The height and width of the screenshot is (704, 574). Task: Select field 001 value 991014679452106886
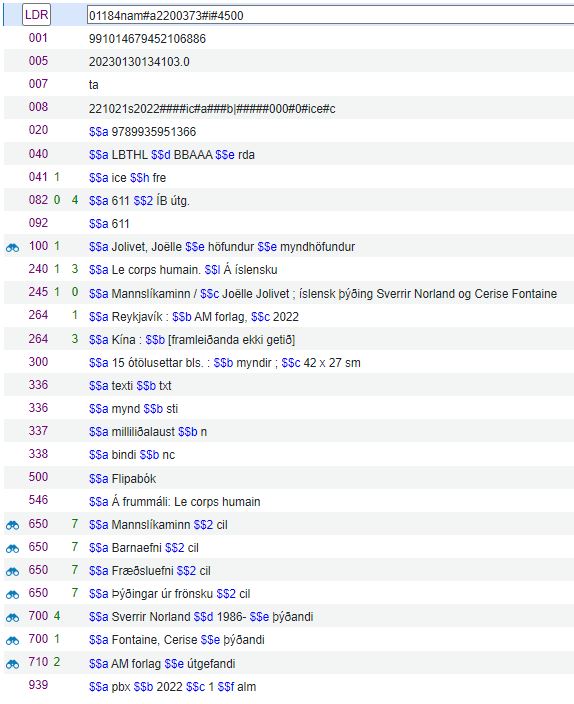pos(147,39)
